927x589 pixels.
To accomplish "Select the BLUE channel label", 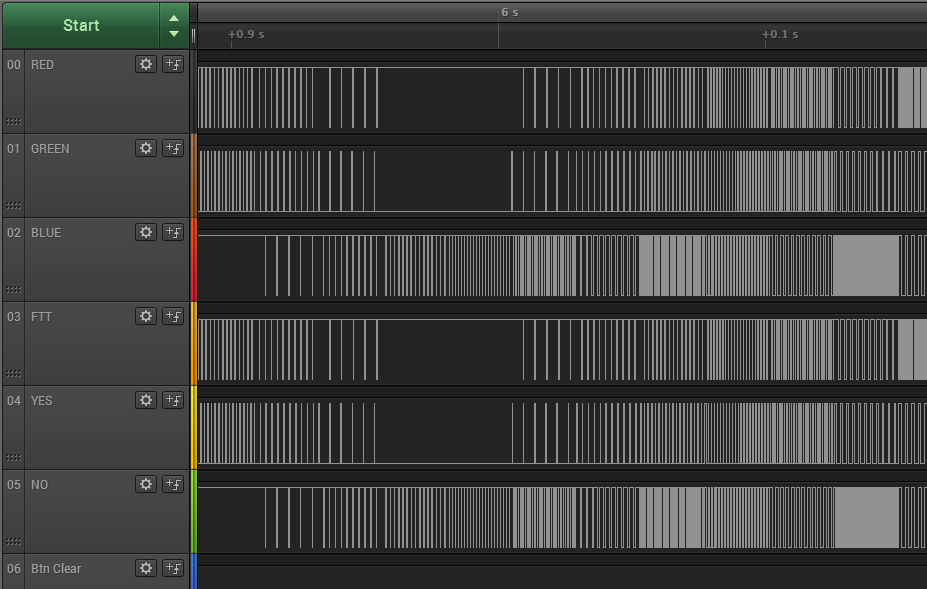I will (46, 232).
